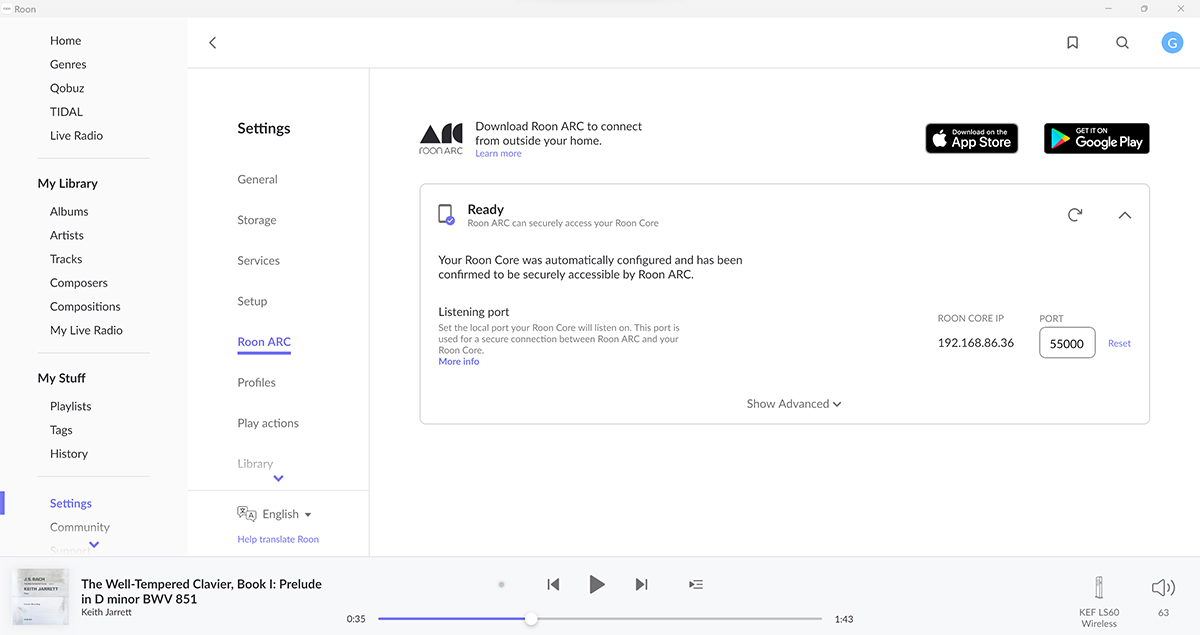
Task: Browse Albums in My Library
Action: coord(69,212)
